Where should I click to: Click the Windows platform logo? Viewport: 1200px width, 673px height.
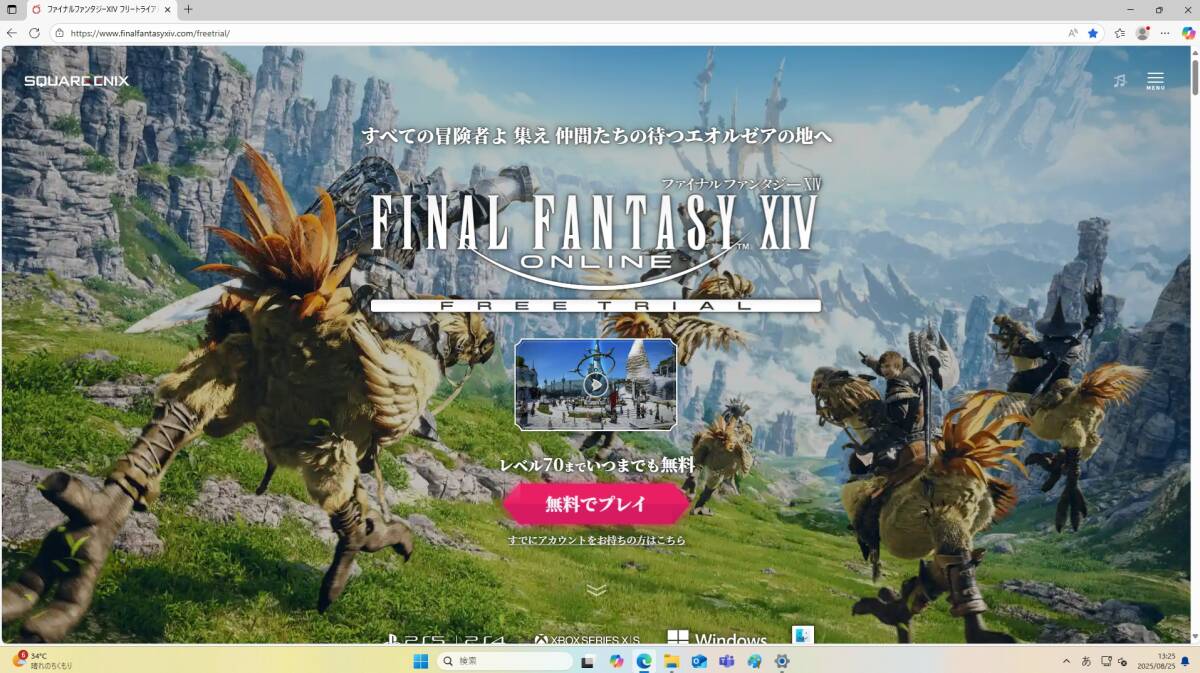[x=717, y=639]
